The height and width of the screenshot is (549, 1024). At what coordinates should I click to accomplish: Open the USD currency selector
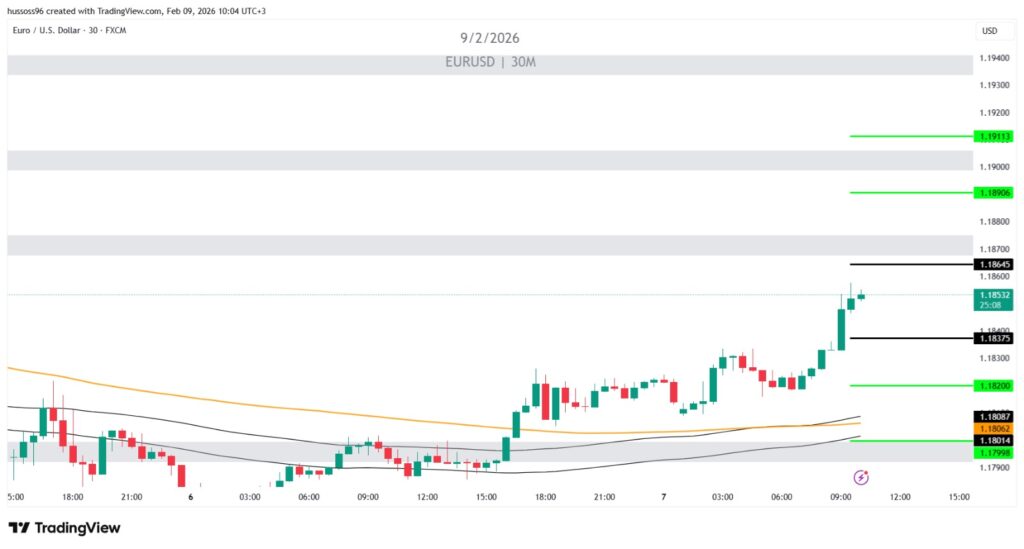pos(989,31)
